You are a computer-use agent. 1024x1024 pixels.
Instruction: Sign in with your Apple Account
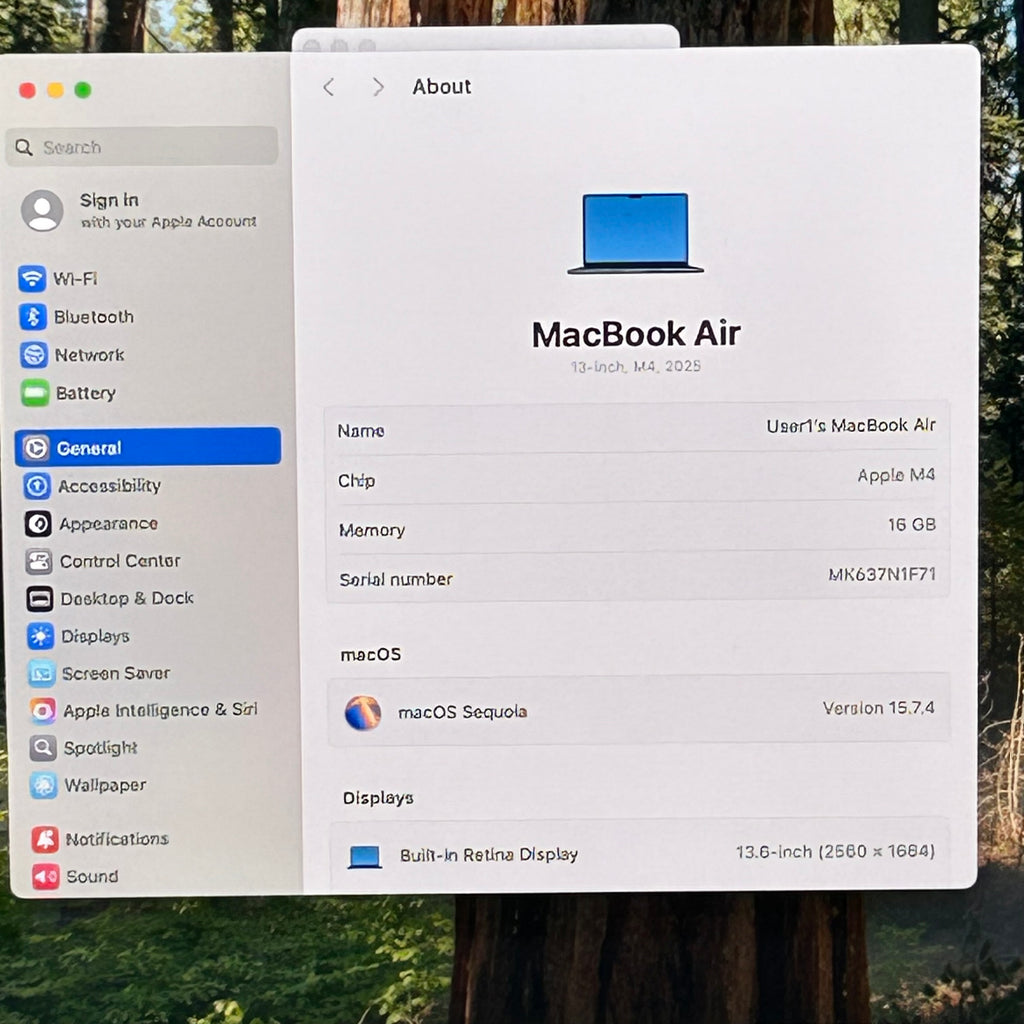[168, 210]
